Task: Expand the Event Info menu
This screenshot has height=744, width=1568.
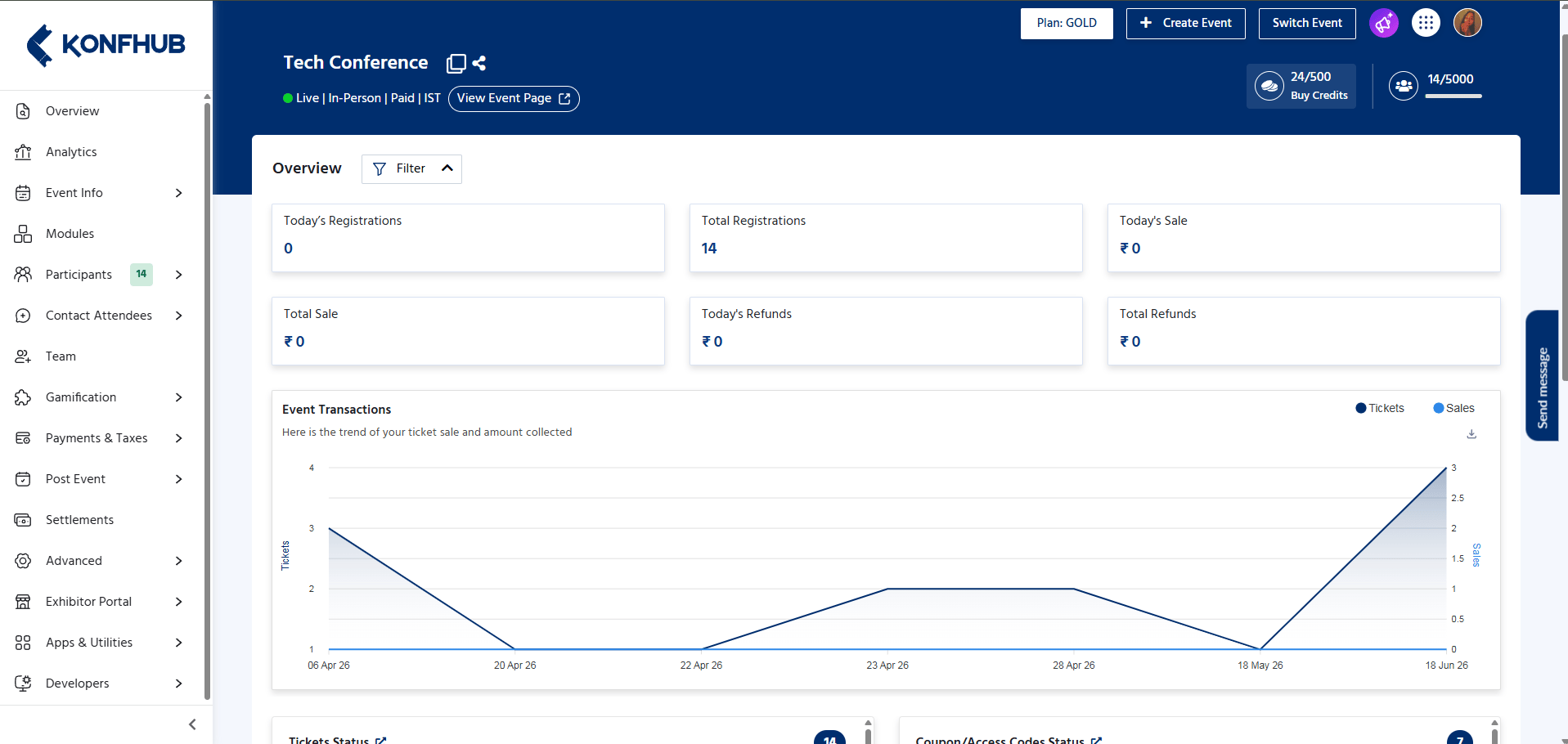Action: point(99,193)
